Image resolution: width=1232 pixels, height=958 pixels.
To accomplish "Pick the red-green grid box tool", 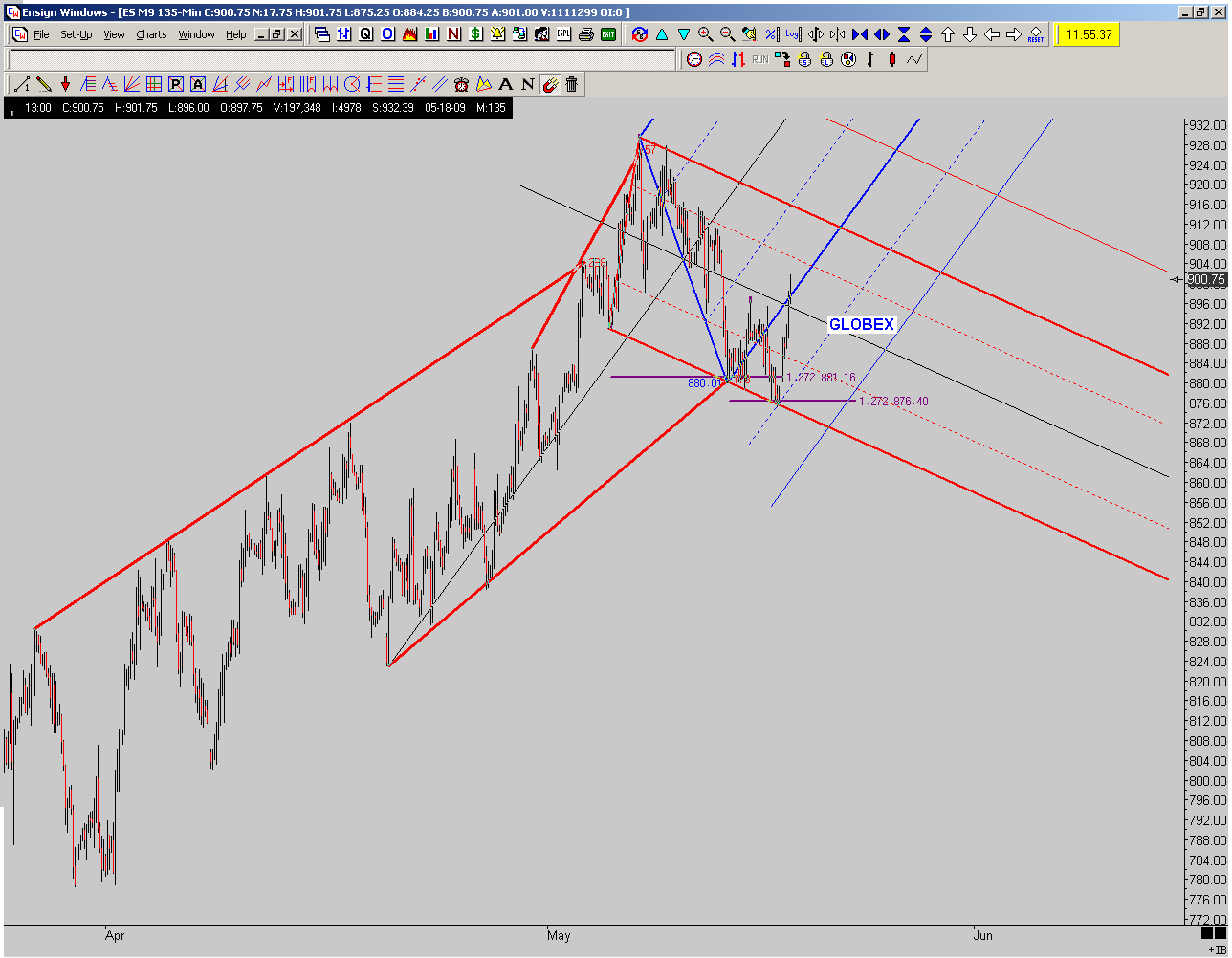I will (x=154, y=84).
